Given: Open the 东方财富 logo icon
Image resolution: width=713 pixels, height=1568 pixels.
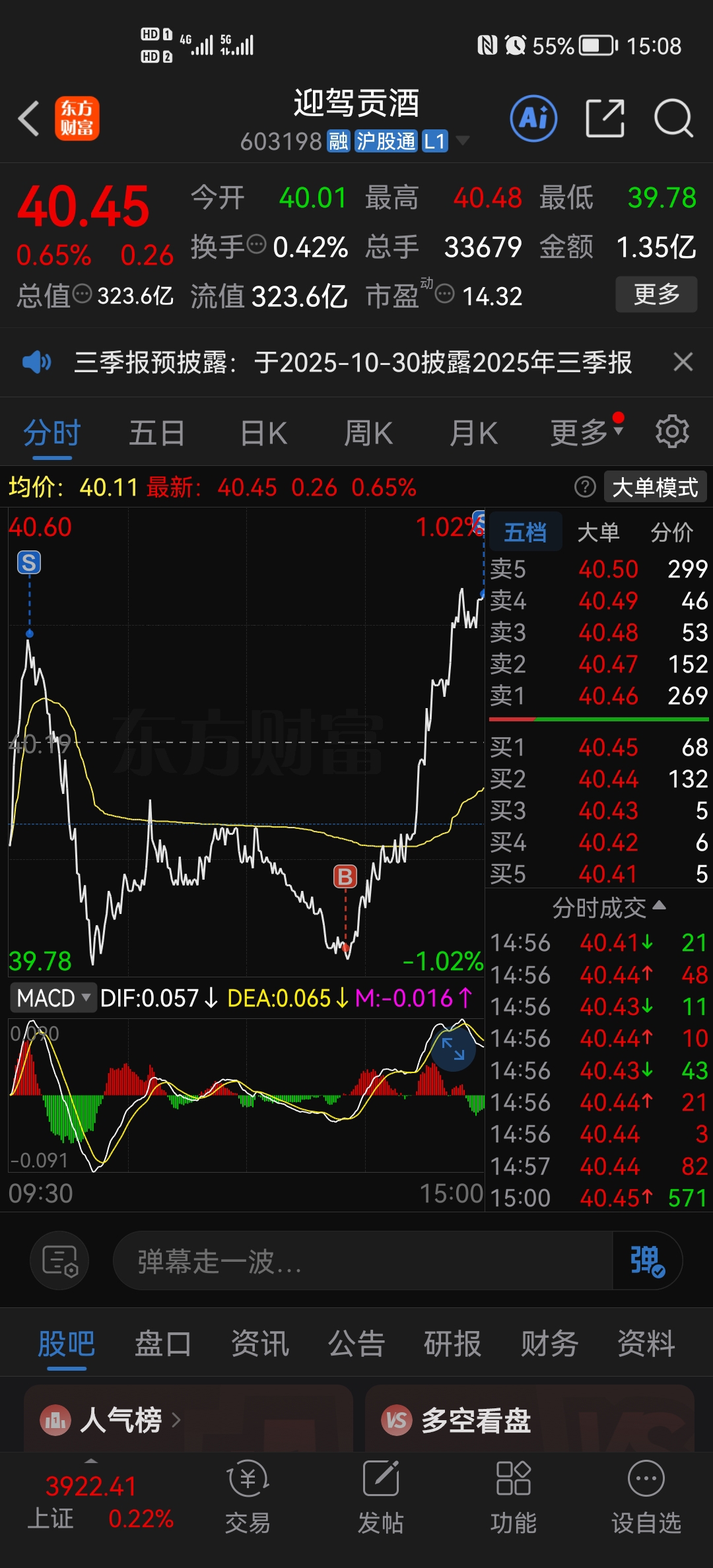Looking at the screenshot, I should coord(77,119).
